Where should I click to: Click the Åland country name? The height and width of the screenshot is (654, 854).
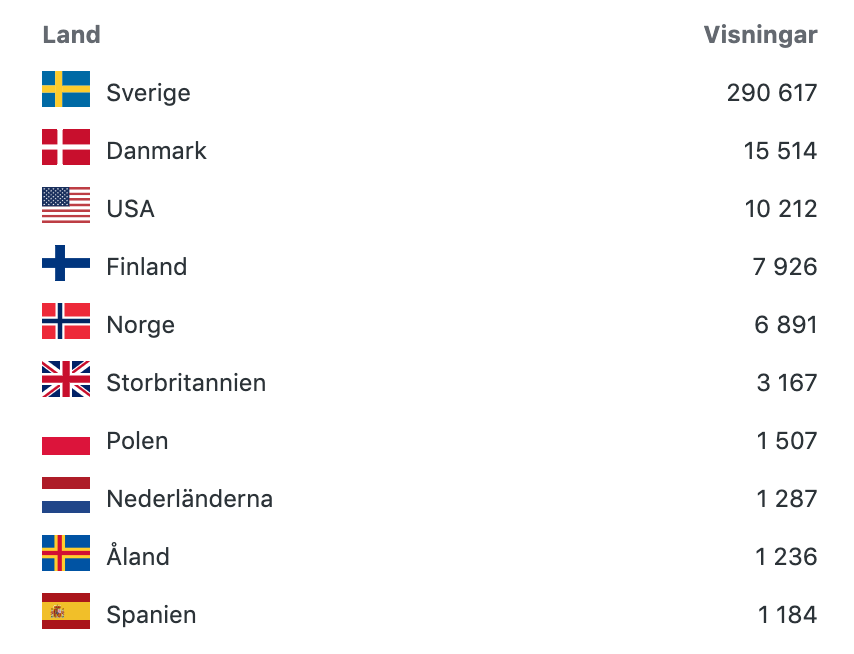(138, 556)
